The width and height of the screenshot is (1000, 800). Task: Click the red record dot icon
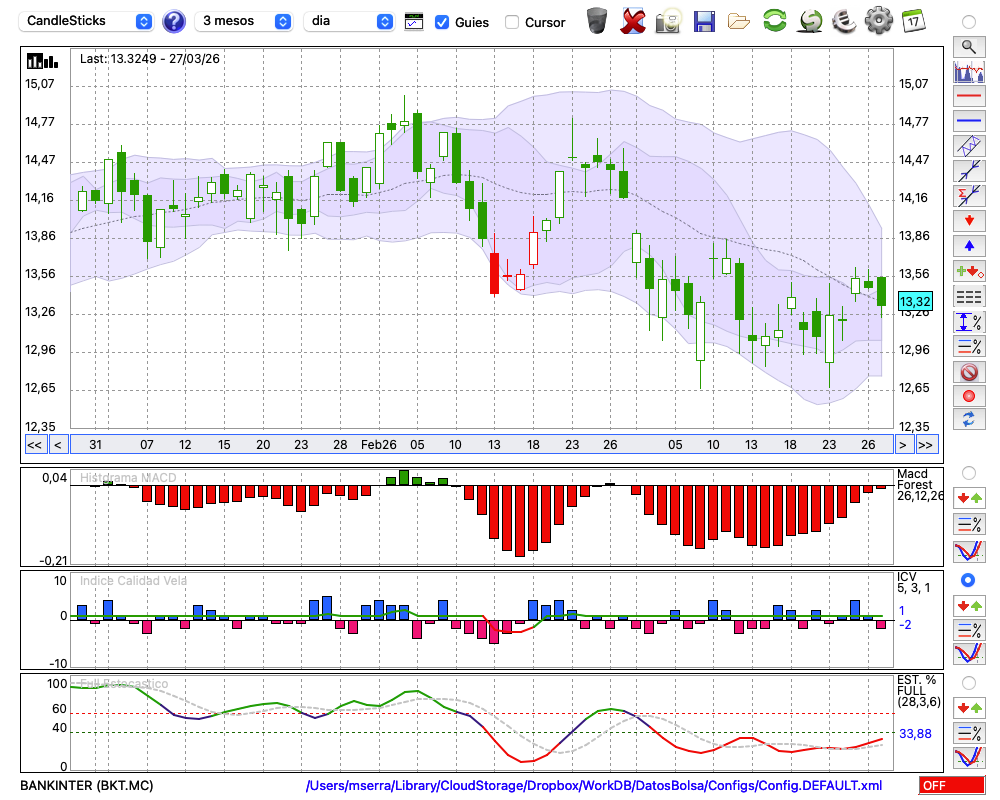click(969, 396)
